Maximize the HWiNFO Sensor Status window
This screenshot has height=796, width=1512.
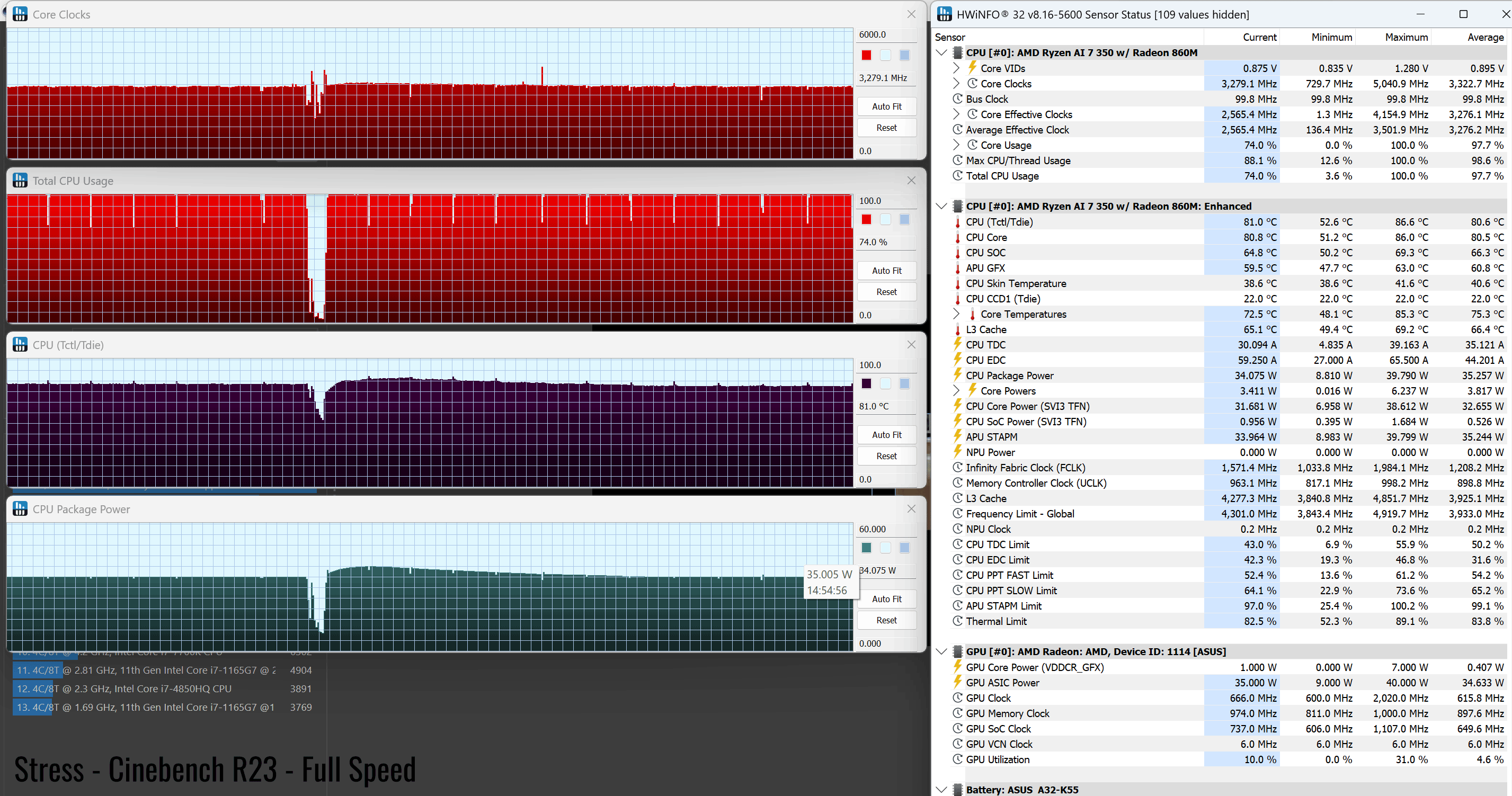(1463, 14)
